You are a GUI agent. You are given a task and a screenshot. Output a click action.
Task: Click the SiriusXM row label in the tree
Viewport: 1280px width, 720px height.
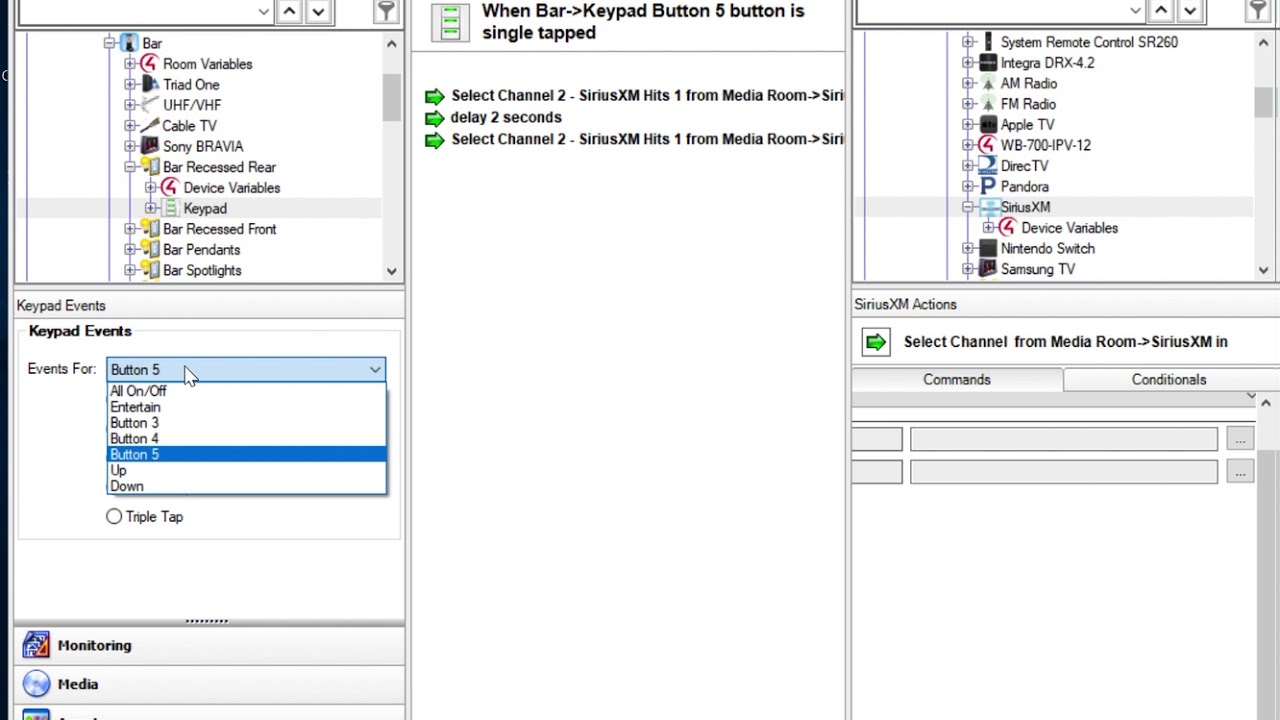coord(1025,207)
